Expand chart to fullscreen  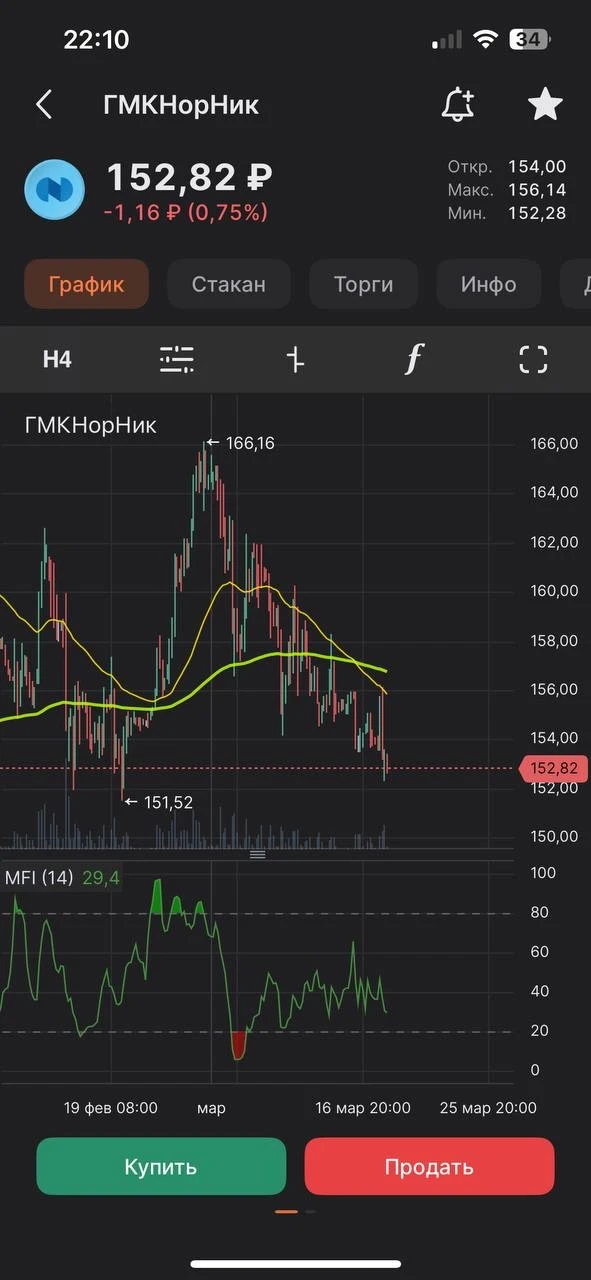click(534, 359)
